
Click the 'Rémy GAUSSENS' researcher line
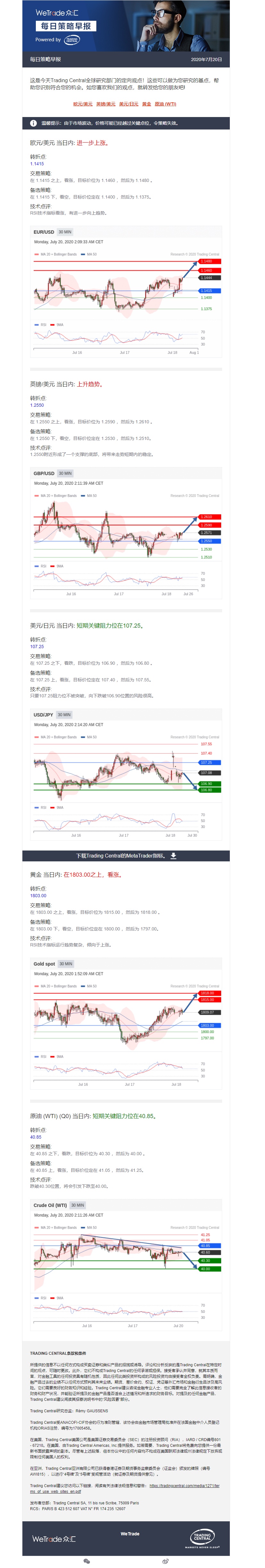(x=69, y=1410)
